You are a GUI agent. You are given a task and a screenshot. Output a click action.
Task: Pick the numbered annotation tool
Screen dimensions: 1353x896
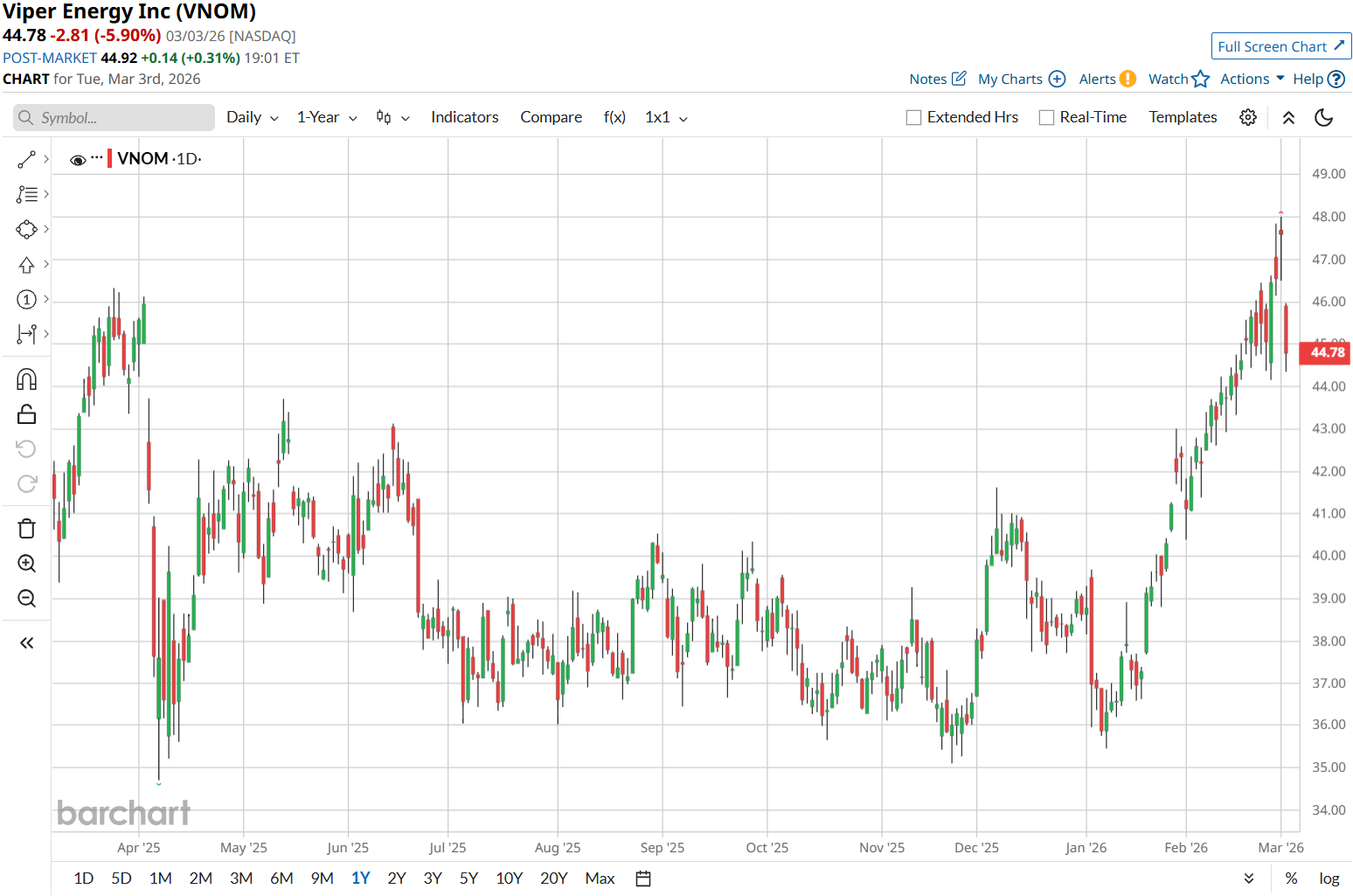[x=26, y=300]
